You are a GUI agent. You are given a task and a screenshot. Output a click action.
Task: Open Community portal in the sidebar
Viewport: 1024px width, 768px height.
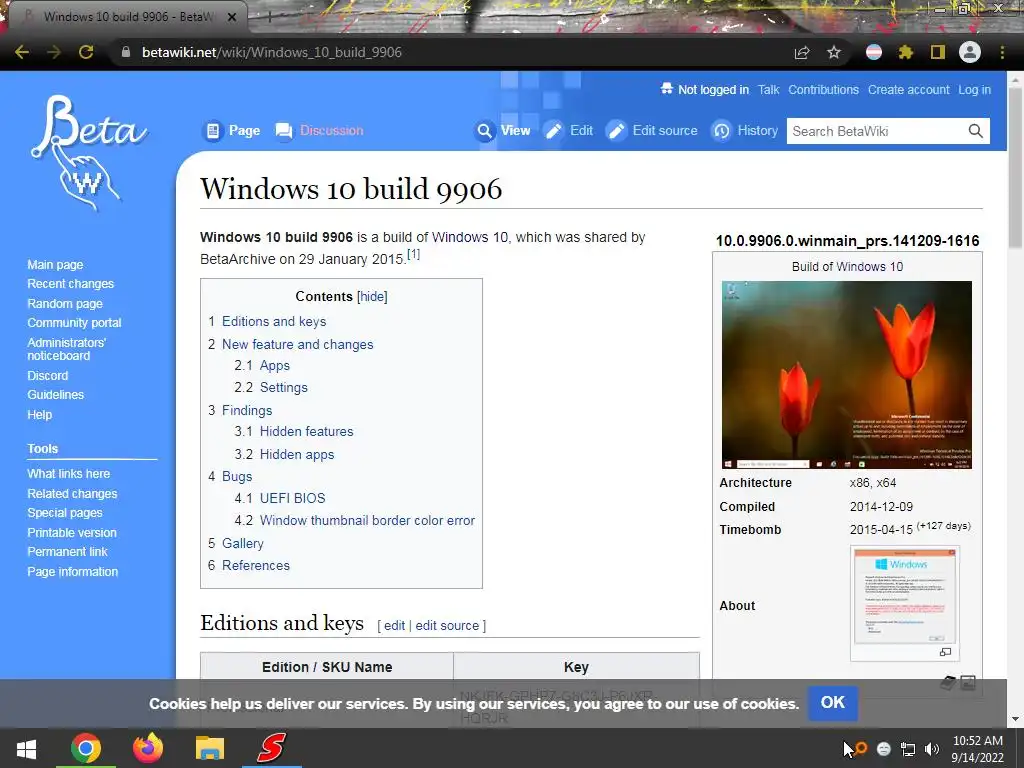(x=74, y=323)
